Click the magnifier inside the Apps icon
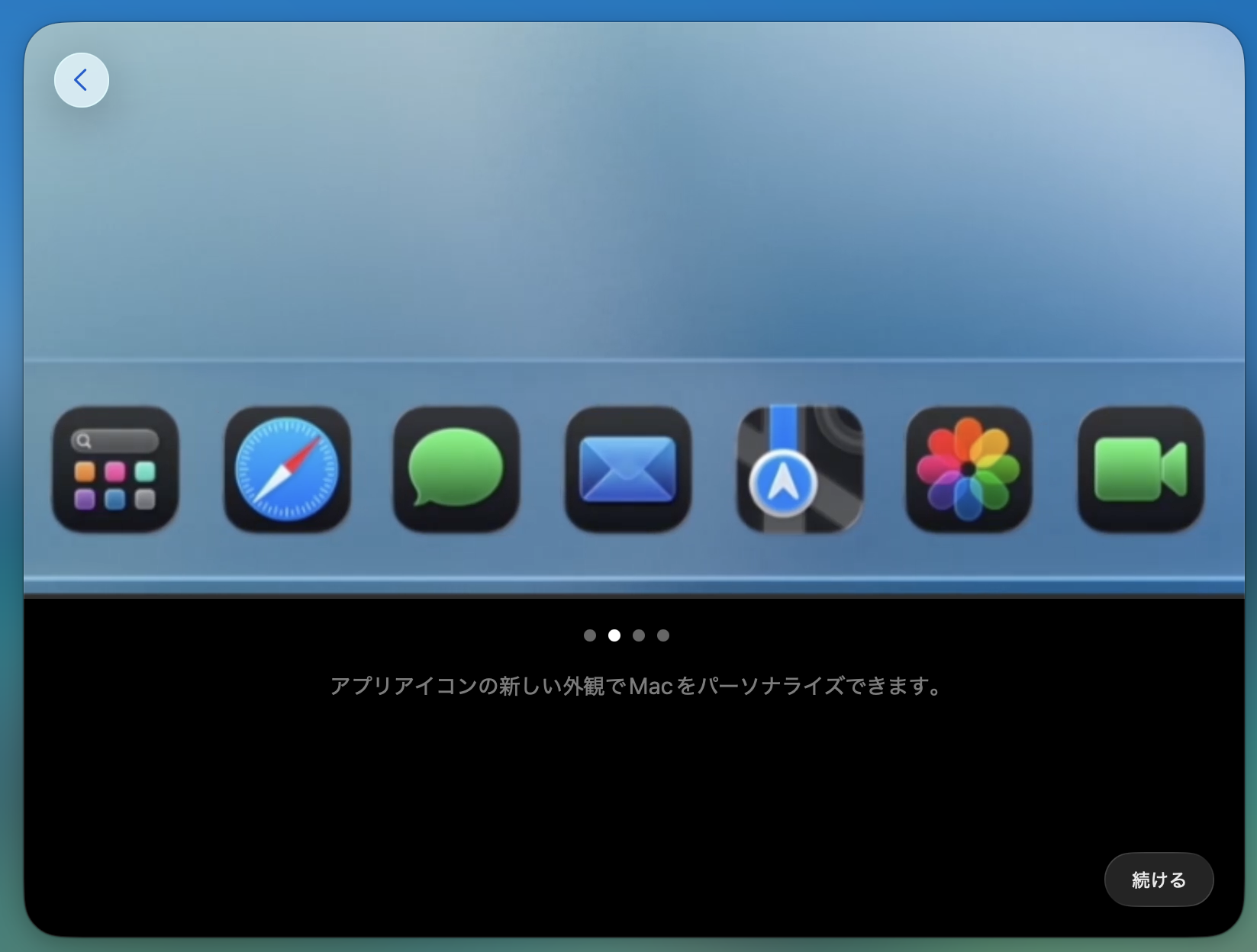The width and height of the screenshot is (1257, 952). (x=85, y=441)
